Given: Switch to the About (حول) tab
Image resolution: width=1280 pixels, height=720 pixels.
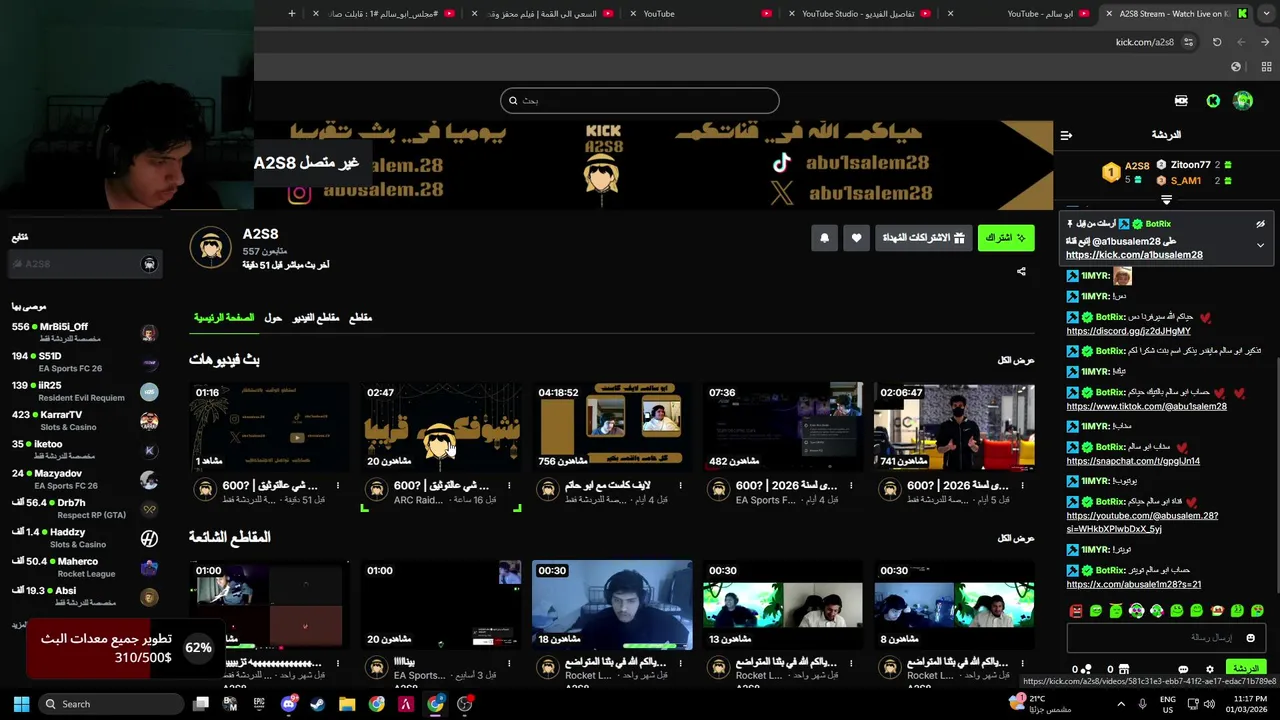Looking at the screenshot, I should coord(273,318).
